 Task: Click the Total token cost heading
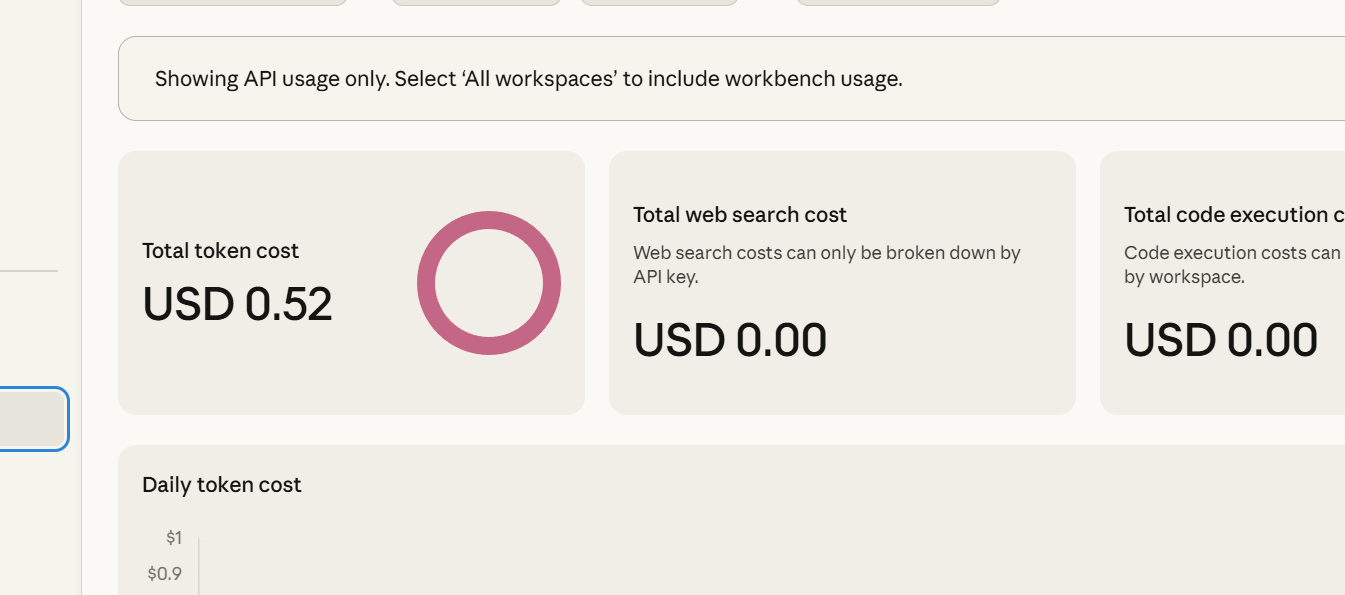click(220, 251)
